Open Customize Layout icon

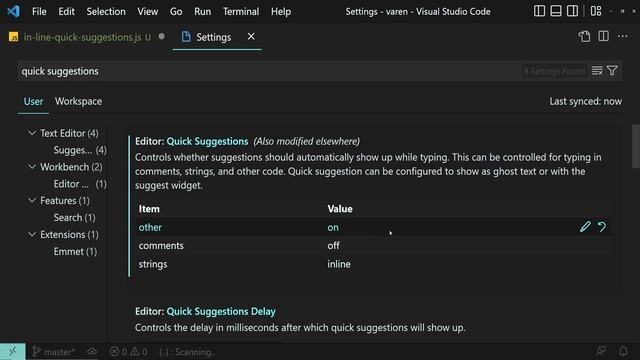click(596, 11)
